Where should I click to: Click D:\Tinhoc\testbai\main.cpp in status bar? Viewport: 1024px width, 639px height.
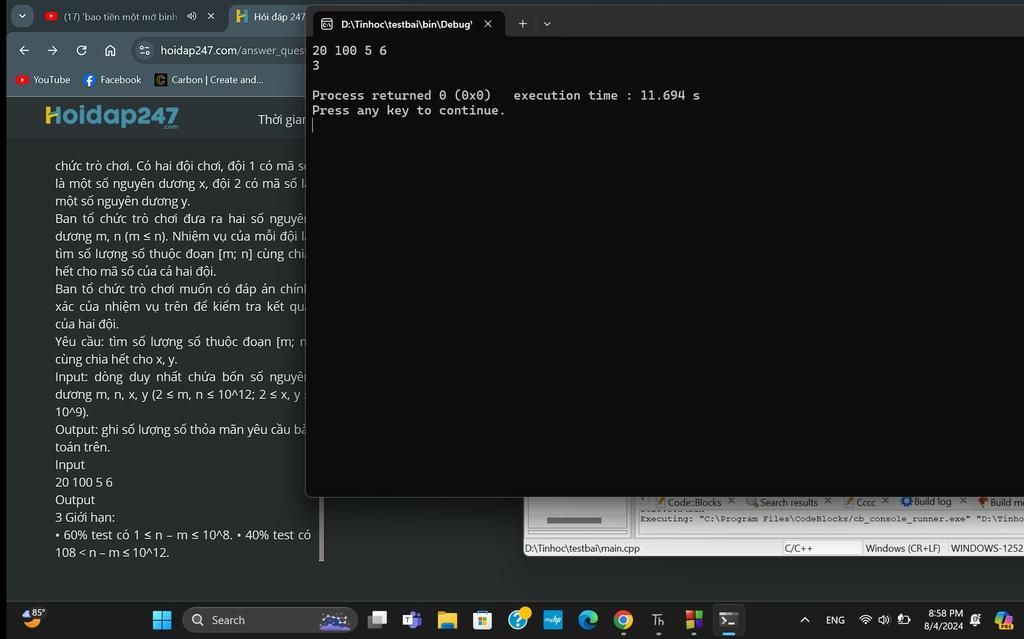583,549
